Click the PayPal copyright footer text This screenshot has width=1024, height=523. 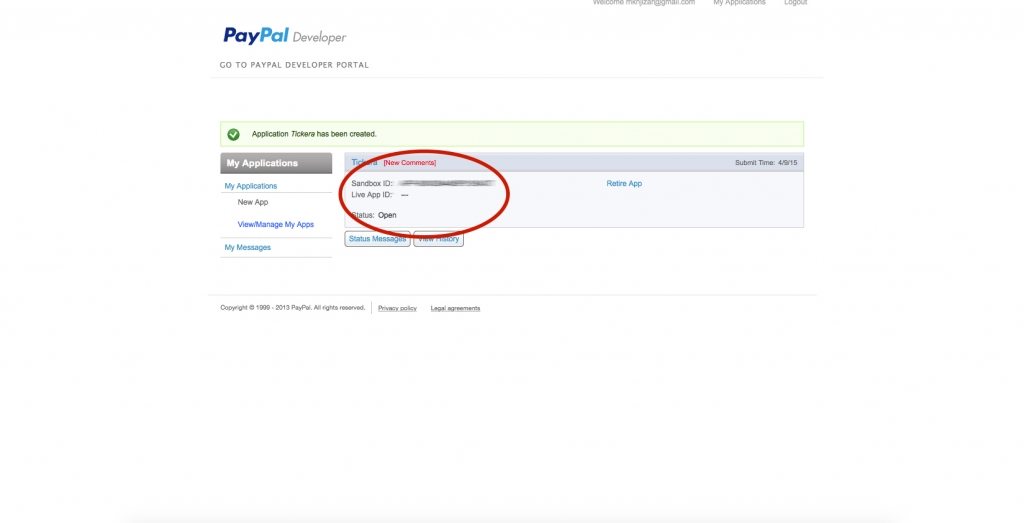click(x=293, y=308)
